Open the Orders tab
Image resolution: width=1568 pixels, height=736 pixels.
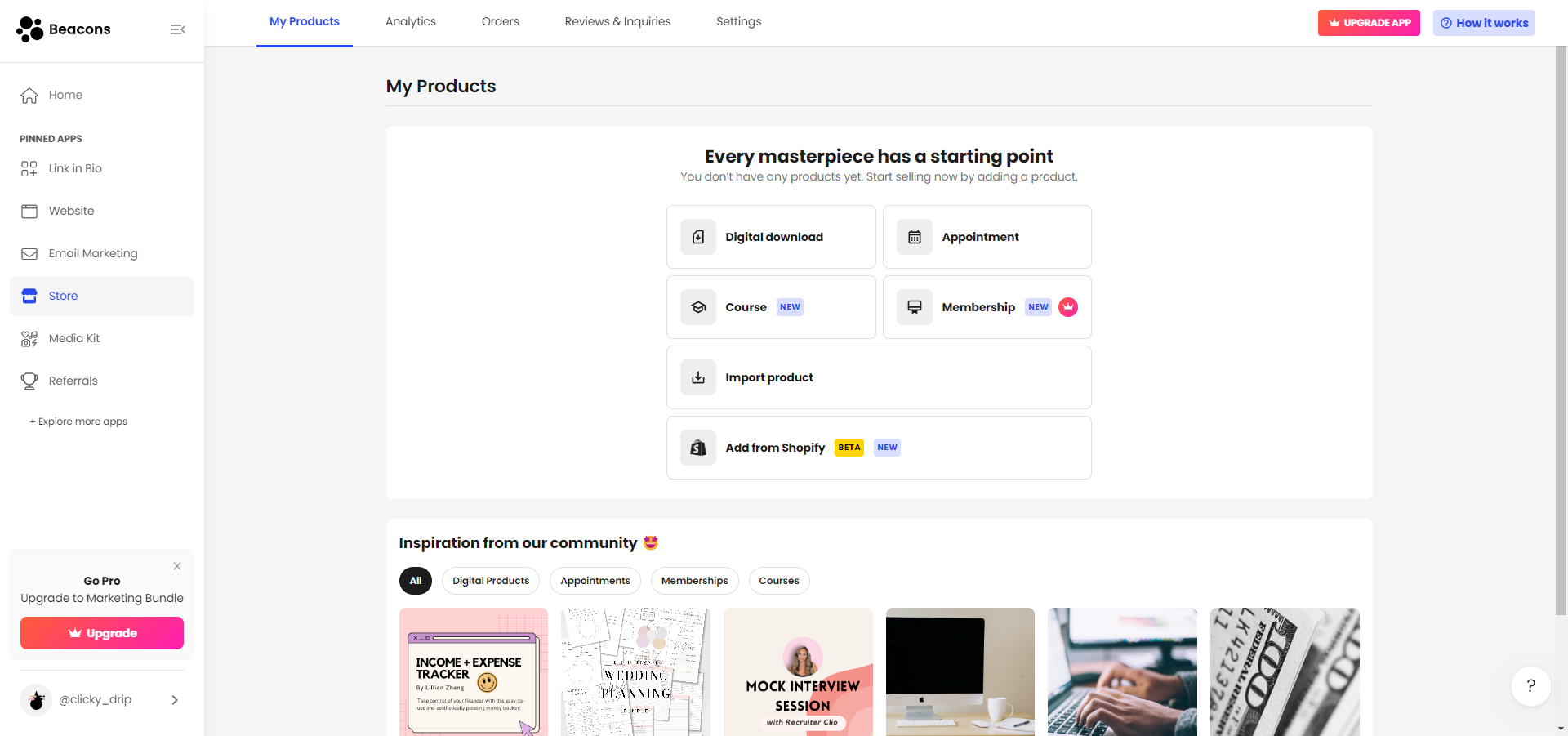click(x=500, y=22)
